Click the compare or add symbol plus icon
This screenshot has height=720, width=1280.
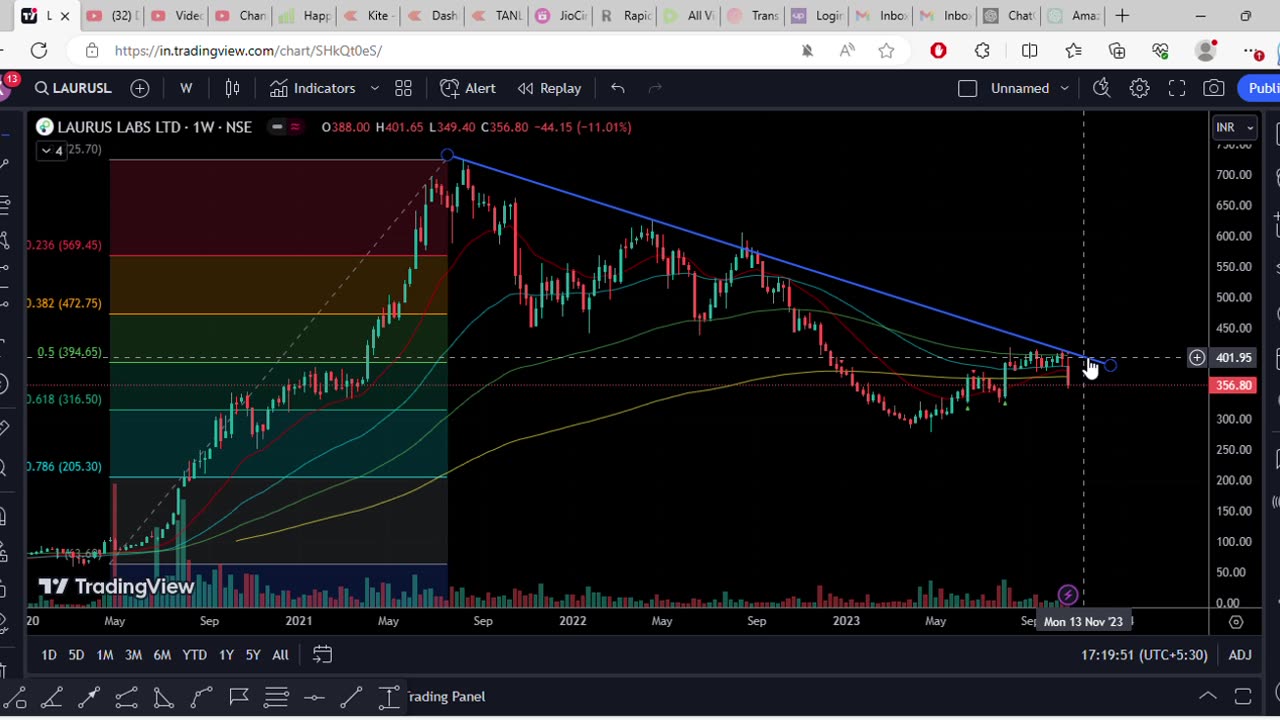140,88
